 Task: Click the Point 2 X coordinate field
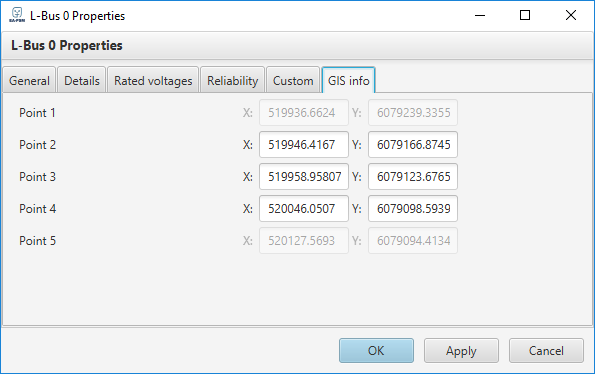coord(304,145)
